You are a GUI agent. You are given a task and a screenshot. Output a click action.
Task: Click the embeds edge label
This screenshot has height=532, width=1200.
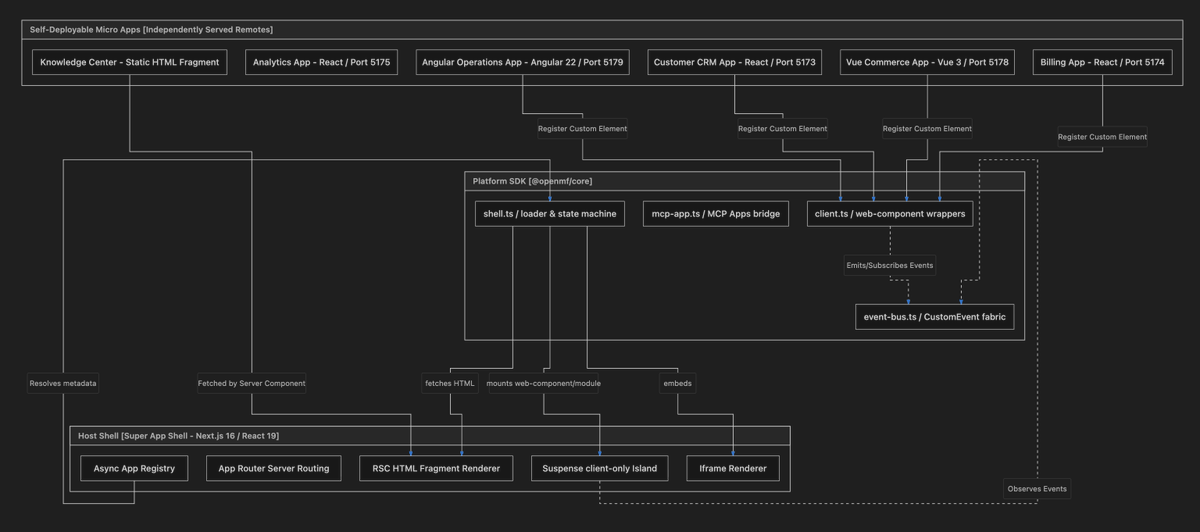tap(677, 383)
